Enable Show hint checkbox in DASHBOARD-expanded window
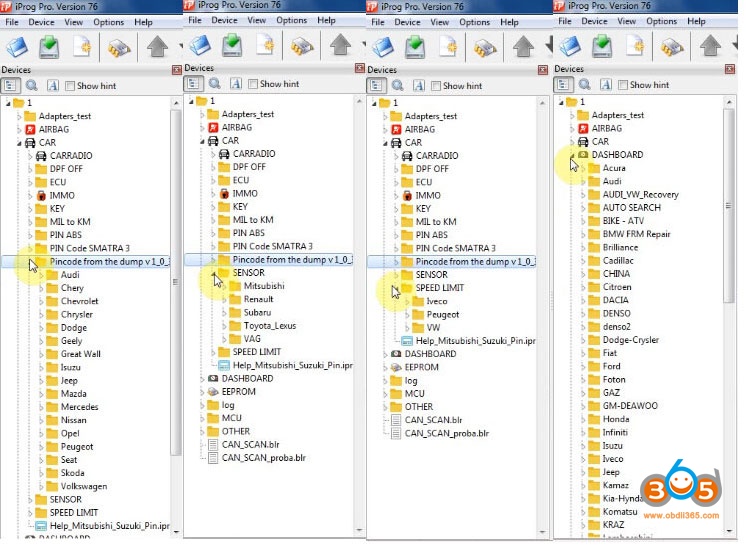This screenshot has width=746, height=551. pyautogui.click(x=623, y=85)
